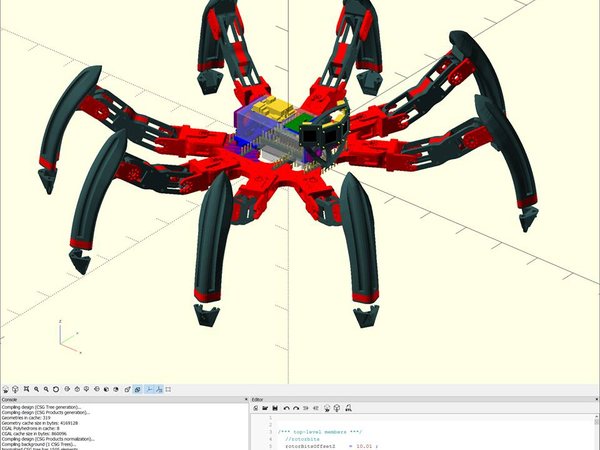Click the View All icon
600x450 pixels.
point(26,389)
